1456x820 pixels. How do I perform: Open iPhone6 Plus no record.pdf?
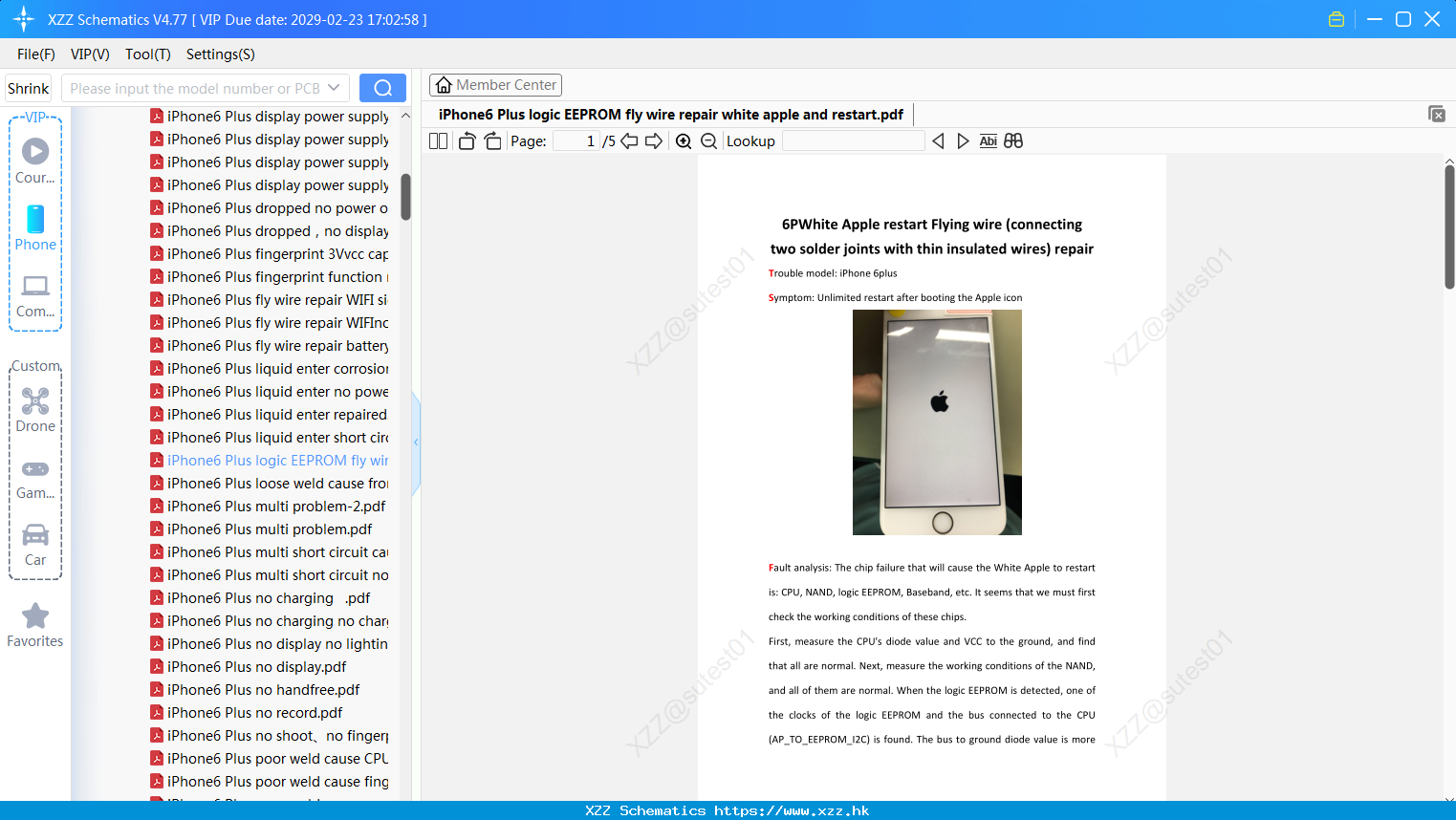click(x=247, y=713)
